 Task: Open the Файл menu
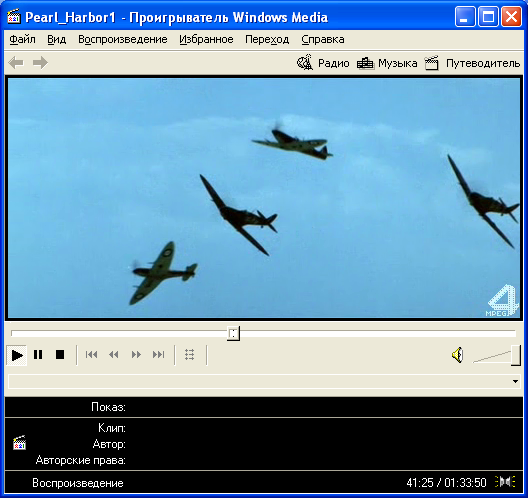pos(22,39)
